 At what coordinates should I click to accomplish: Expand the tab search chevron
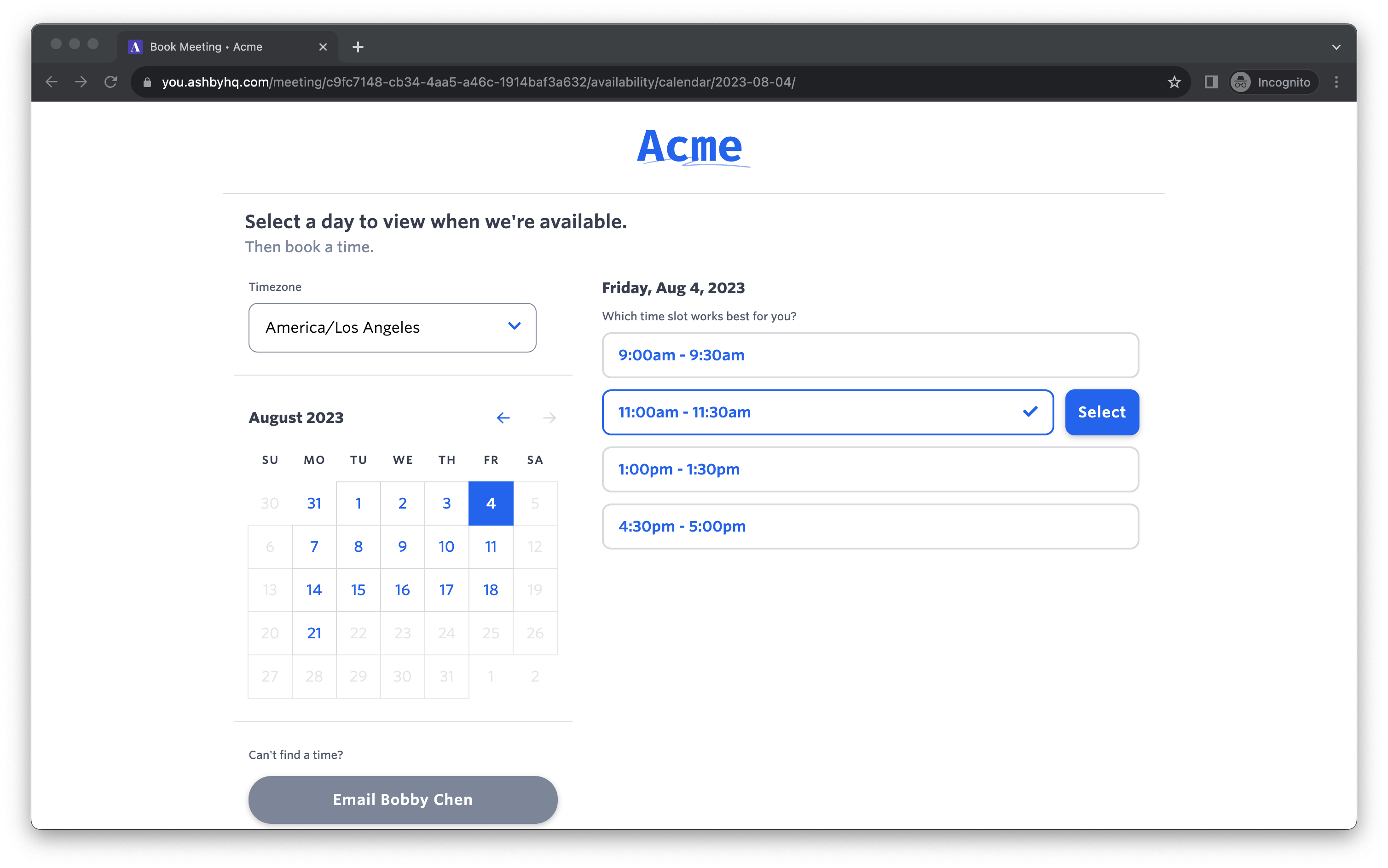coord(1336,47)
